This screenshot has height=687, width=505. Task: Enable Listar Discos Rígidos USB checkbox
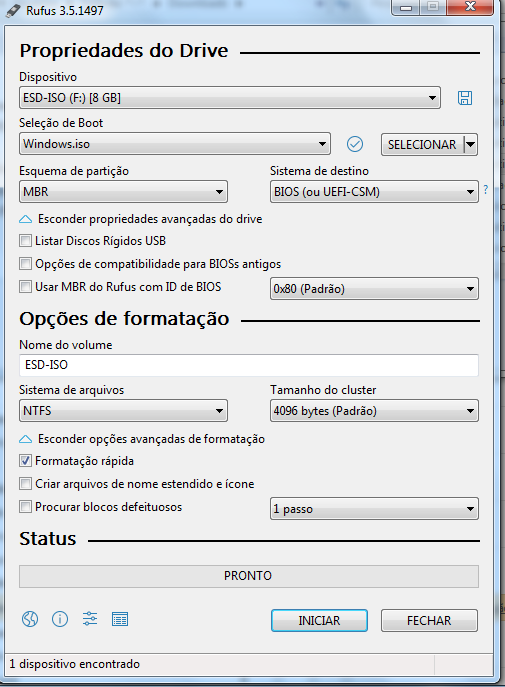(25, 241)
